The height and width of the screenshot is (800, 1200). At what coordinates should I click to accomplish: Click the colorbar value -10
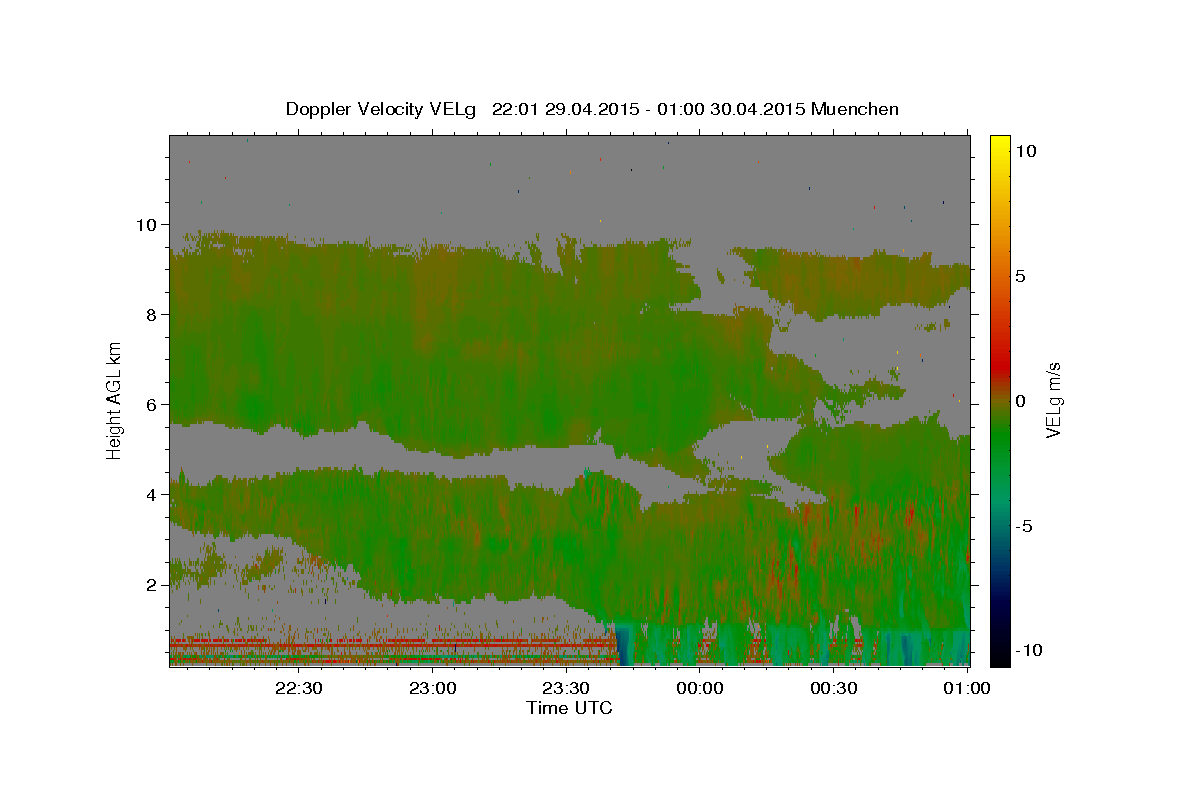1028,650
